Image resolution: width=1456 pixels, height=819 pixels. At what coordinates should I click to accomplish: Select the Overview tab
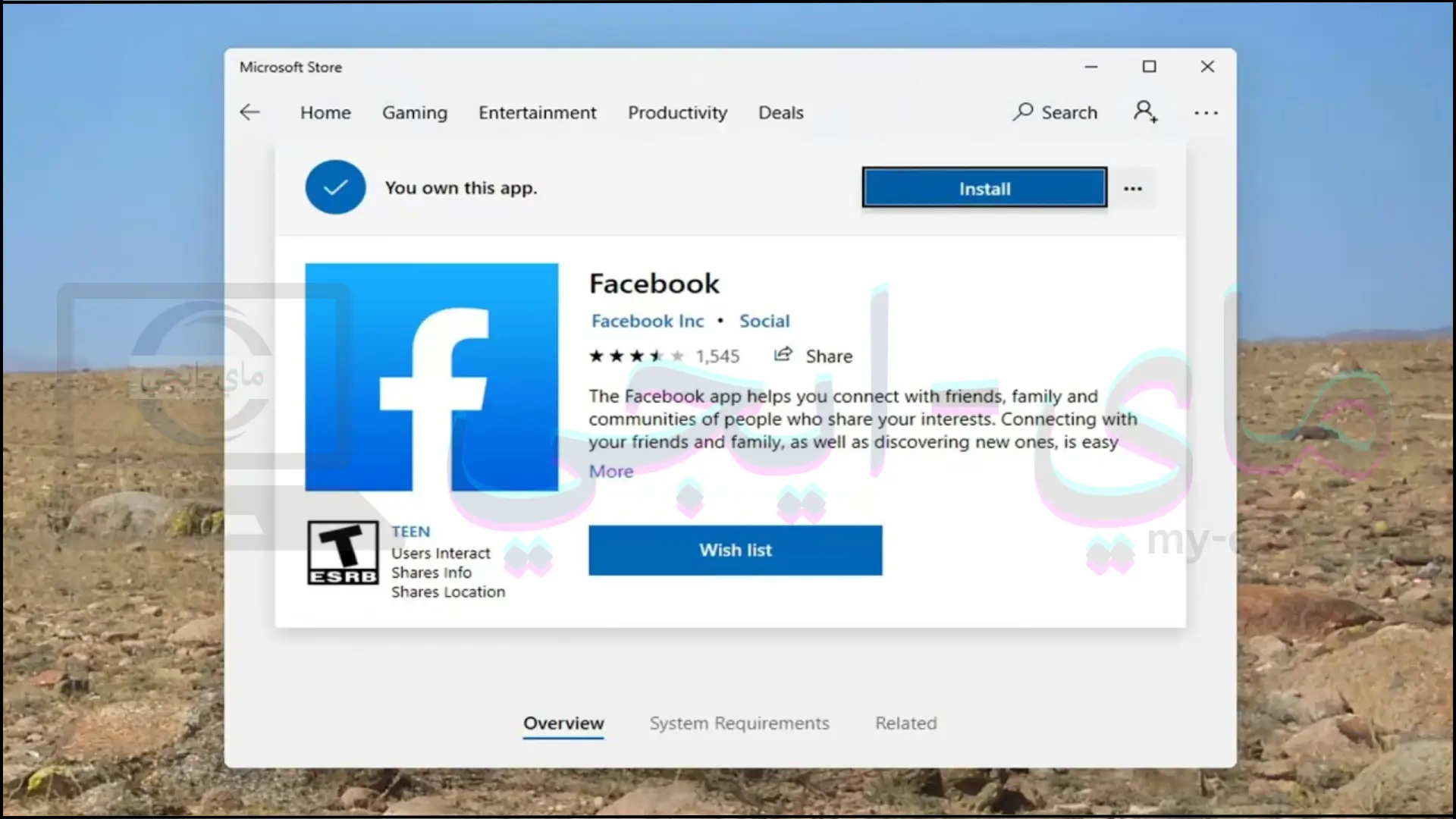563,723
